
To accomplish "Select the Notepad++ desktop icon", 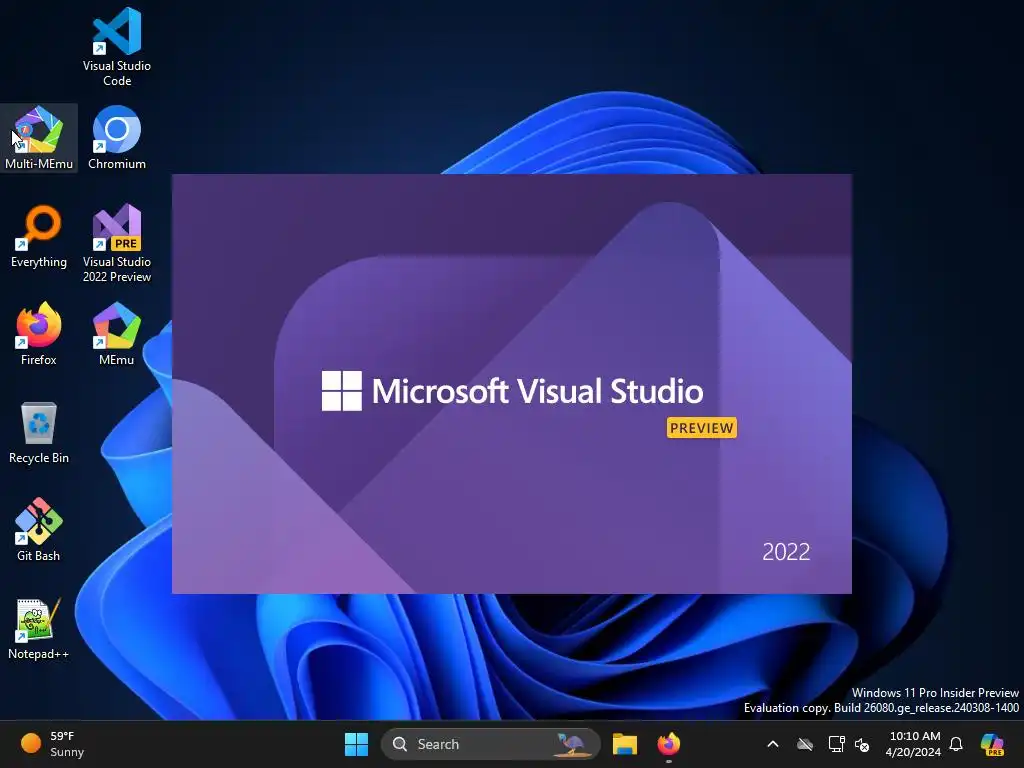I will point(39,628).
